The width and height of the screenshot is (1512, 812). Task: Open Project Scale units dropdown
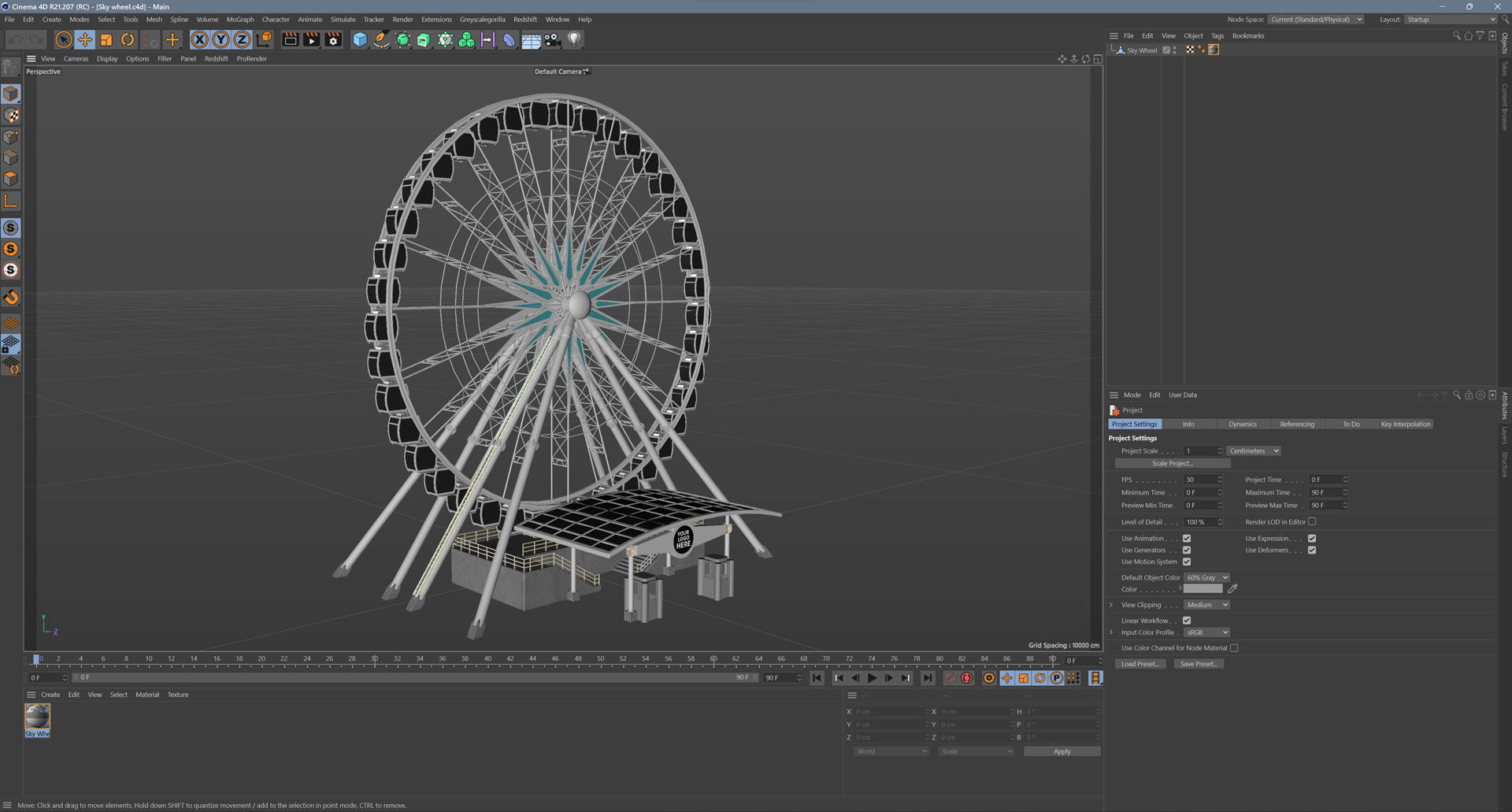coord(1254,451)
